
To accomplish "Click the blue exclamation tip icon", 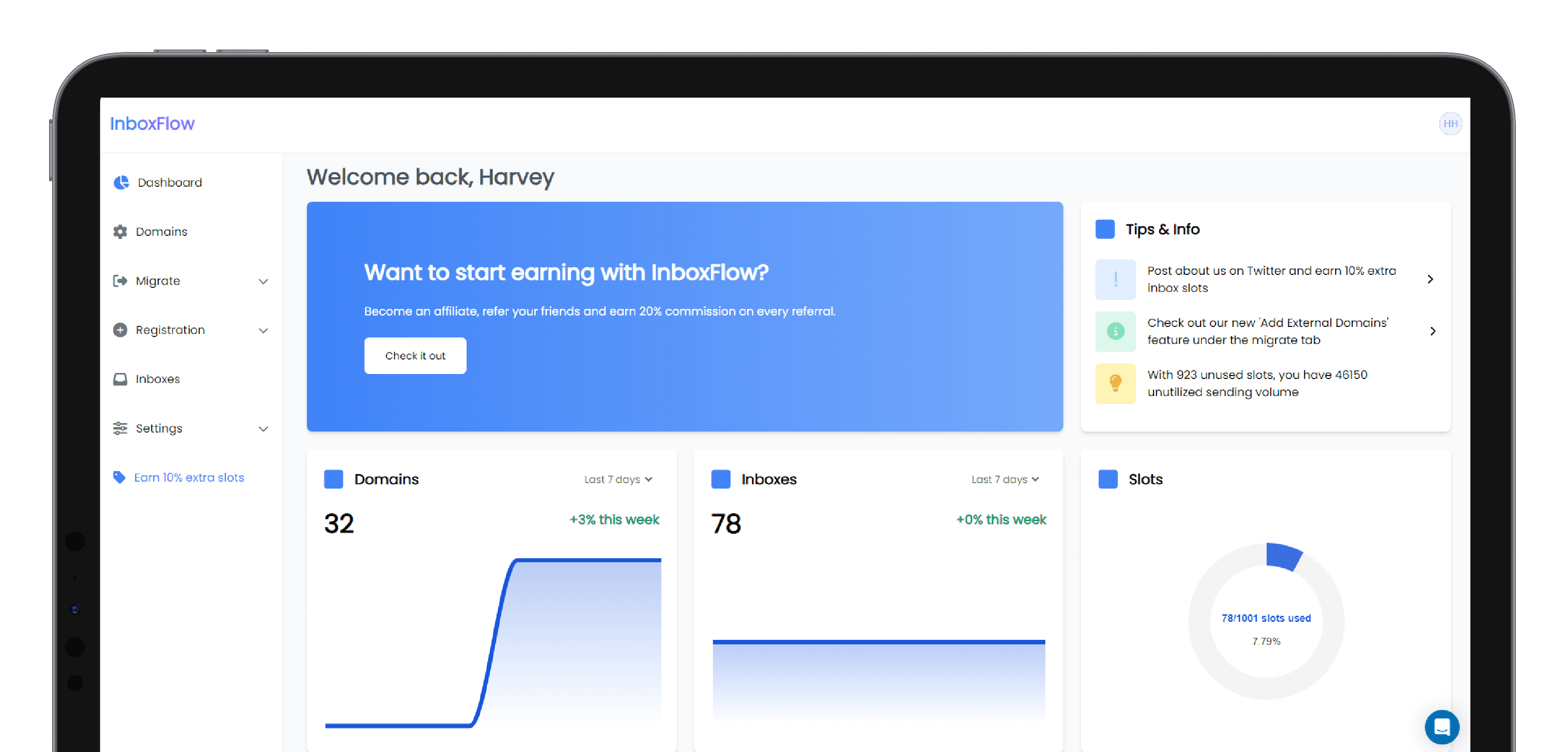I will tap(1115, 279).
